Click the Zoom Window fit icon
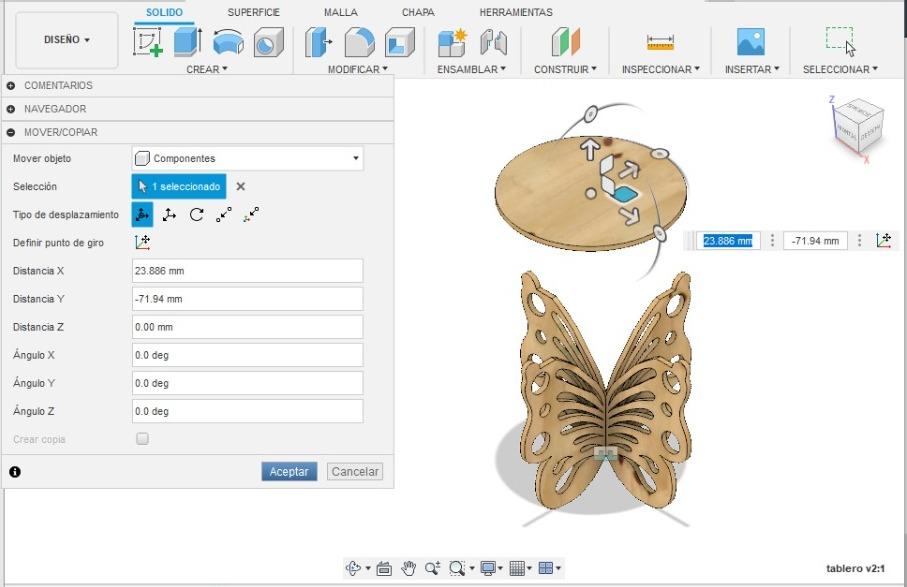 [457, 568]
